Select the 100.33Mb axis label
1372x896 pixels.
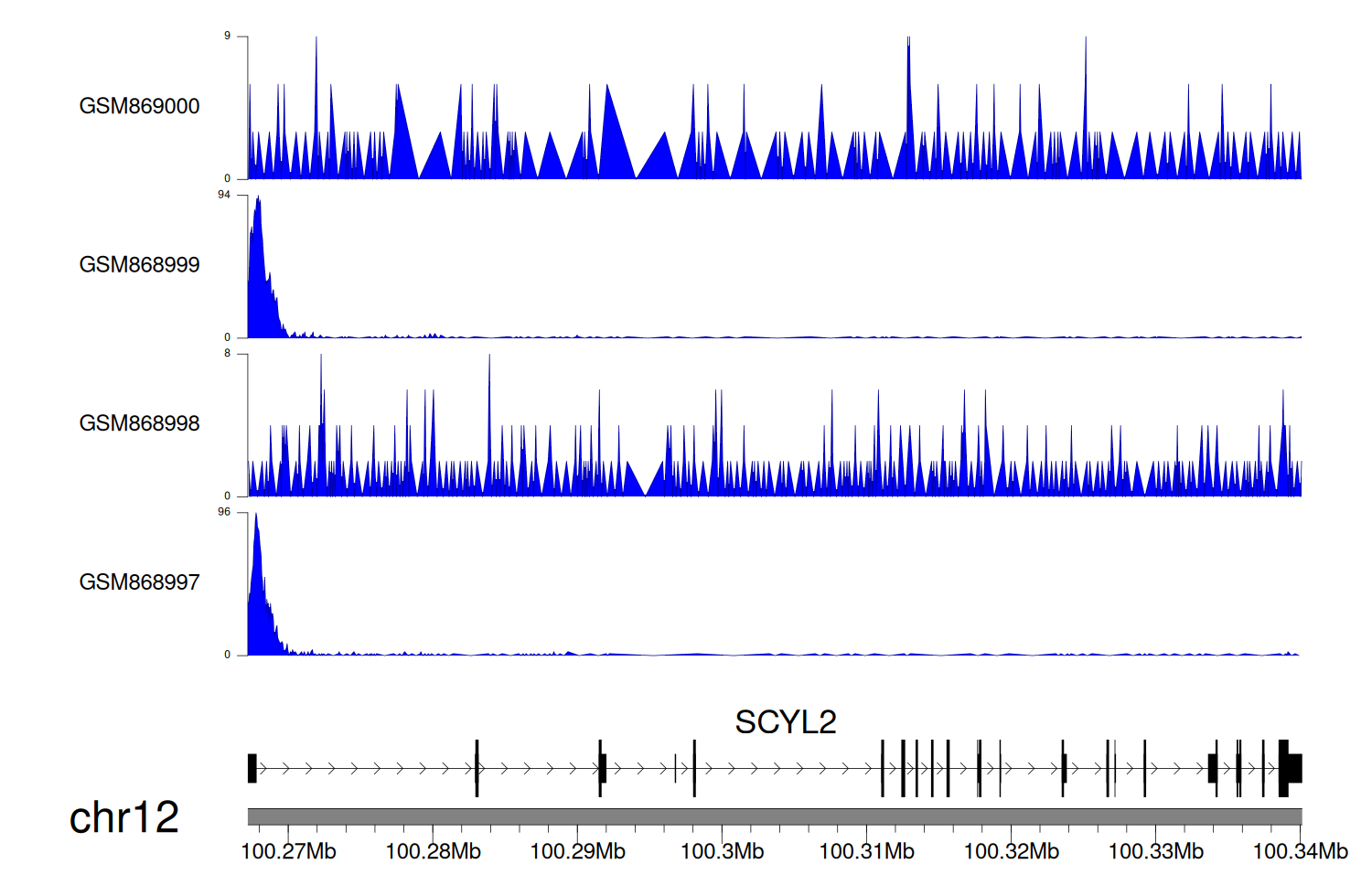pyautogui.click(x=1155, y=852)
